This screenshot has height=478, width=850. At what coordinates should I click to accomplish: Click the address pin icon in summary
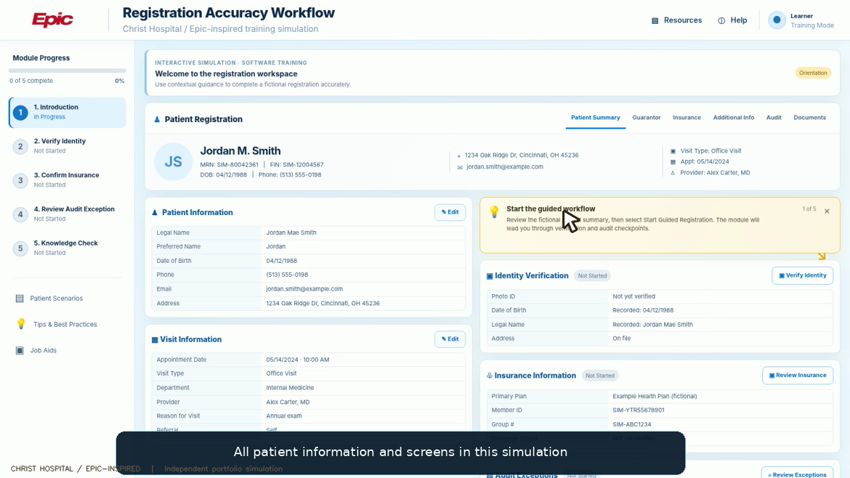[x=459, y=156]
